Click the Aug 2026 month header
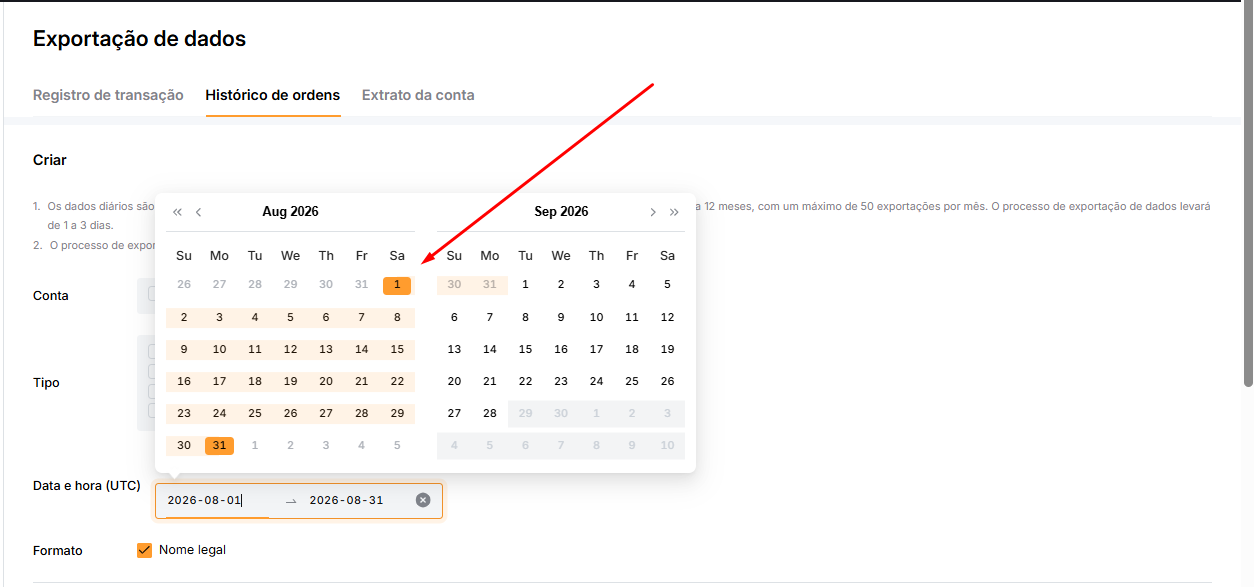Viewport: 1254px width, 587px height. (290, 212)
